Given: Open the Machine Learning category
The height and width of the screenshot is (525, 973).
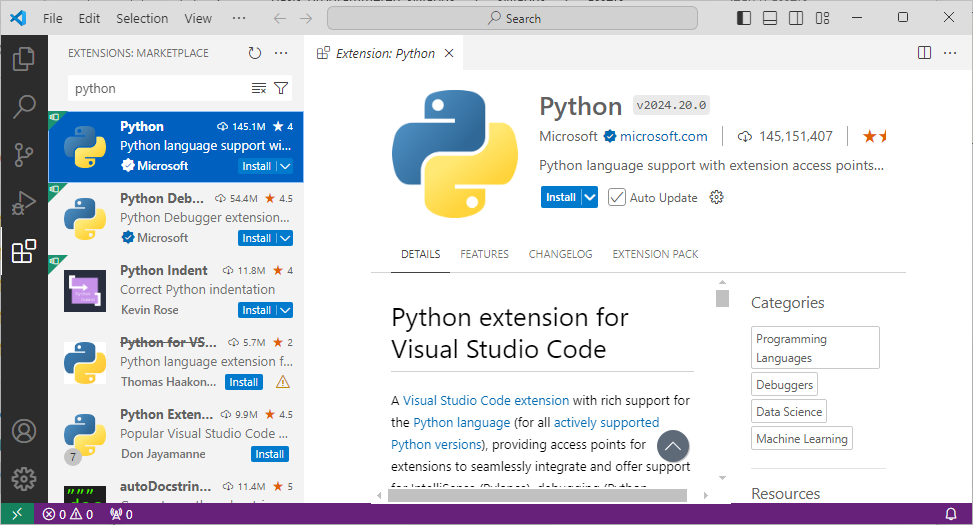Looking at the screenshot, I should click(x=802, y=438).
